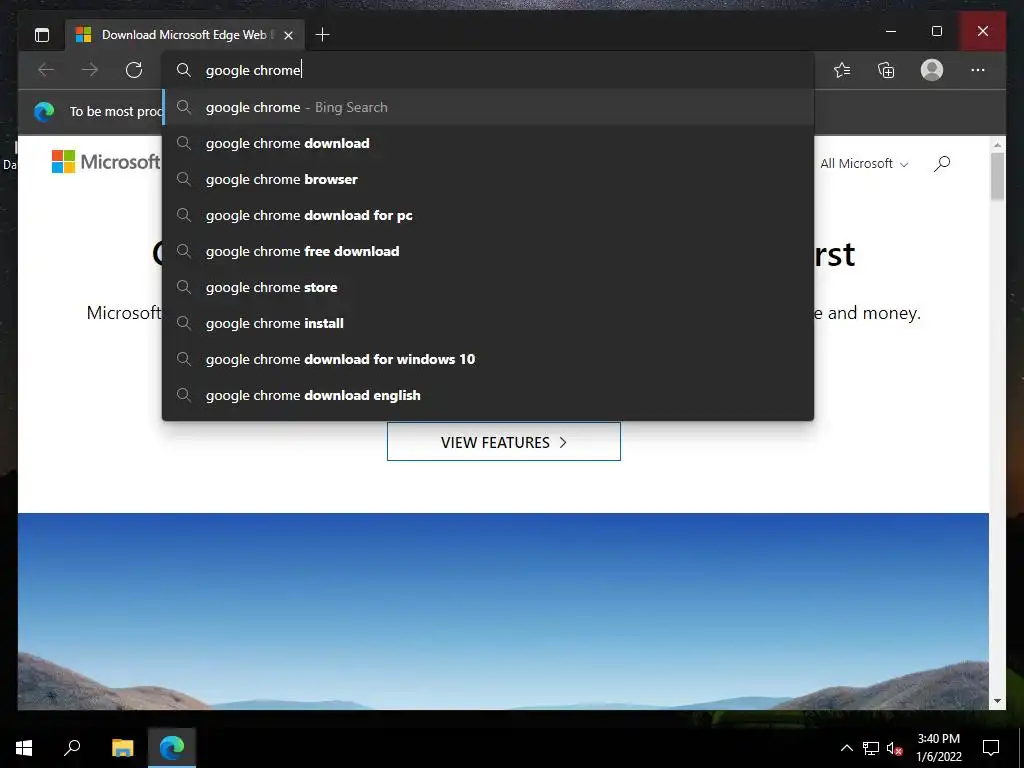Click the Microsoft Windows-flag favicon on the tab

(84, 35)
